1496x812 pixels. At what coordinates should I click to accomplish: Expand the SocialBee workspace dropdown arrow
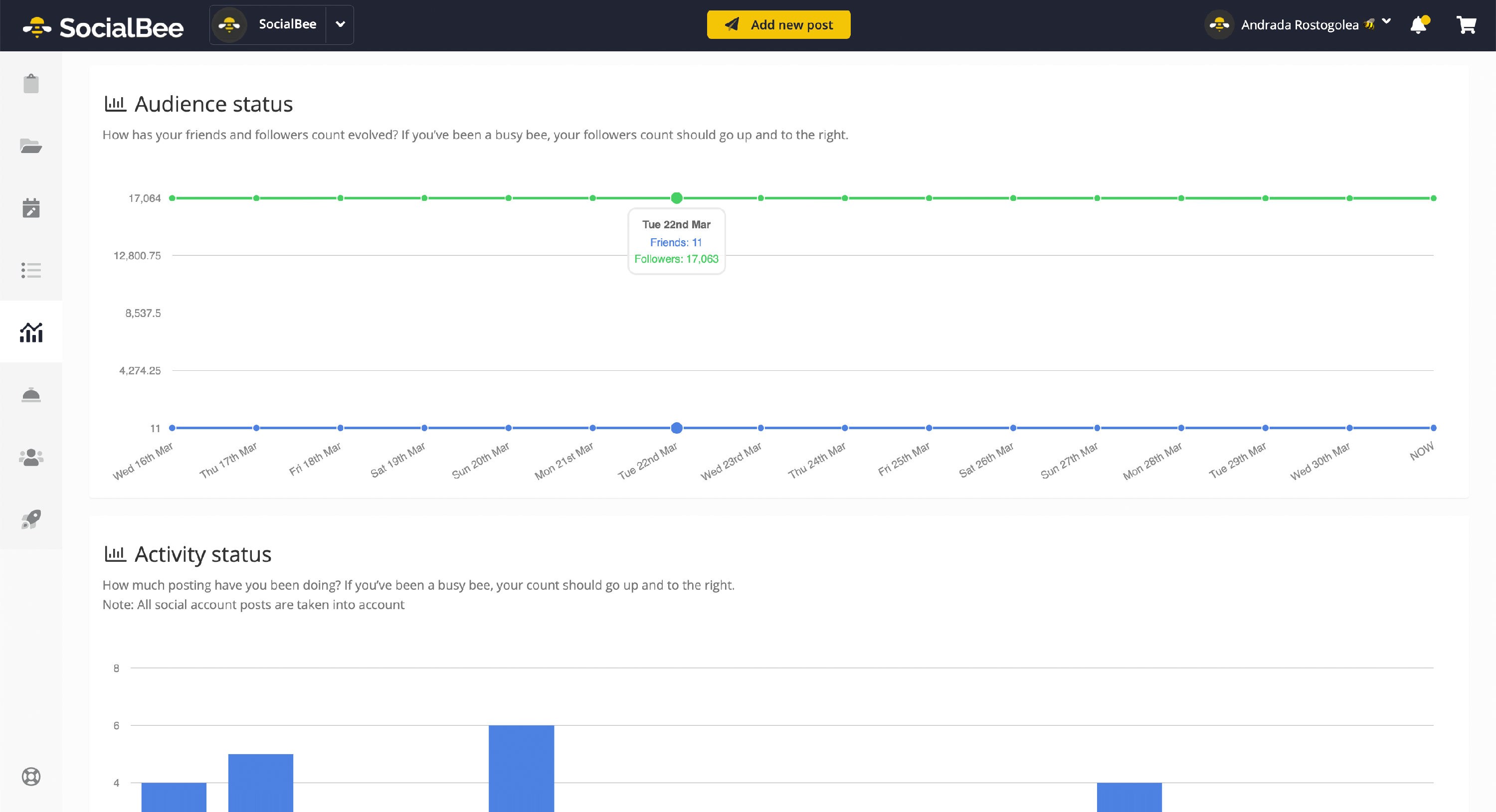(x=340, y=24)
